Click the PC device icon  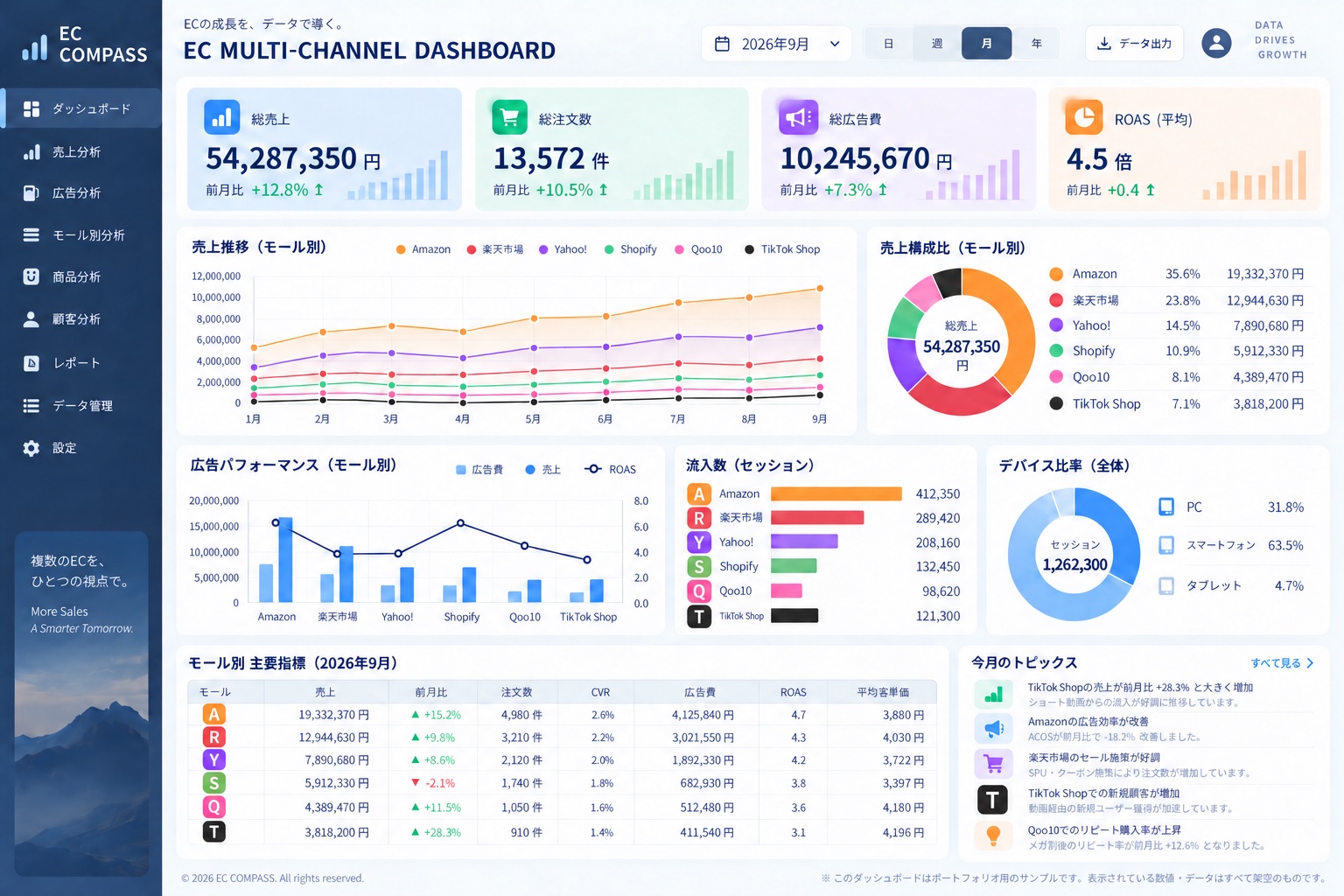click(x=1166, y=507)
